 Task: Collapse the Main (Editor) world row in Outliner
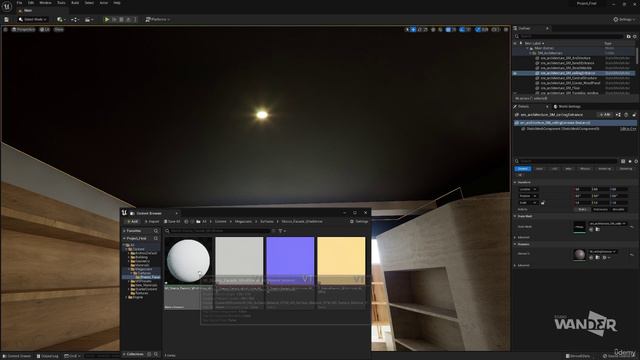[527, 48]
